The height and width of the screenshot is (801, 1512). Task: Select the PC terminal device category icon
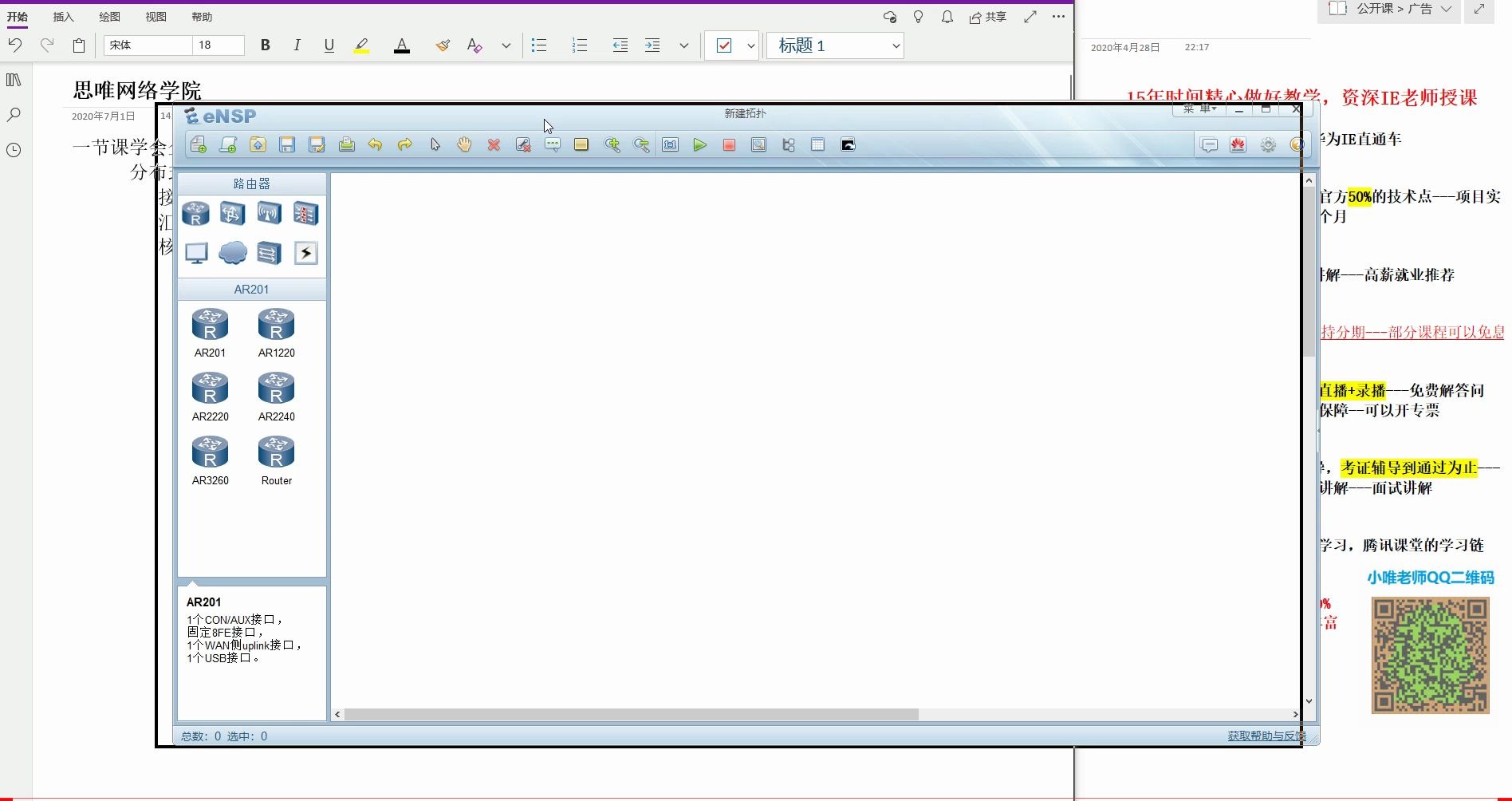tap(195, 253)
